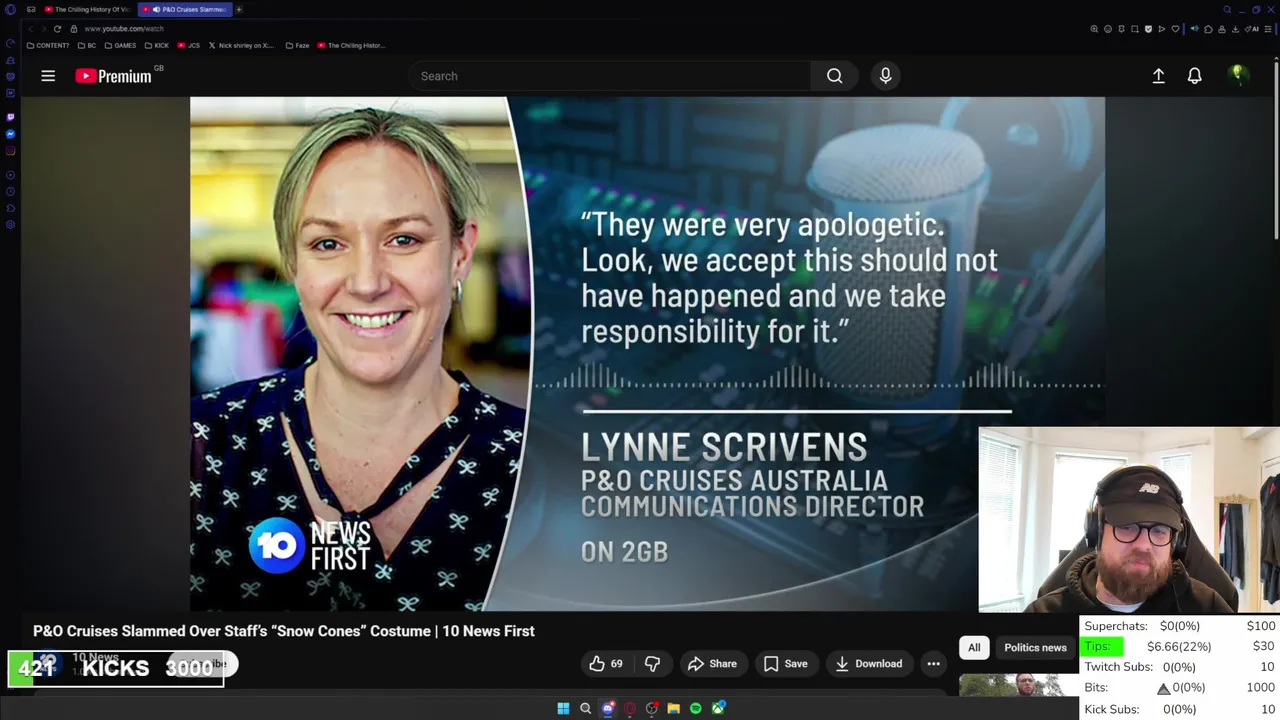Click the Superchats $0(0%) overlay row
The height and width of the screenshot is (720, 1280).
coord(1179,626)
